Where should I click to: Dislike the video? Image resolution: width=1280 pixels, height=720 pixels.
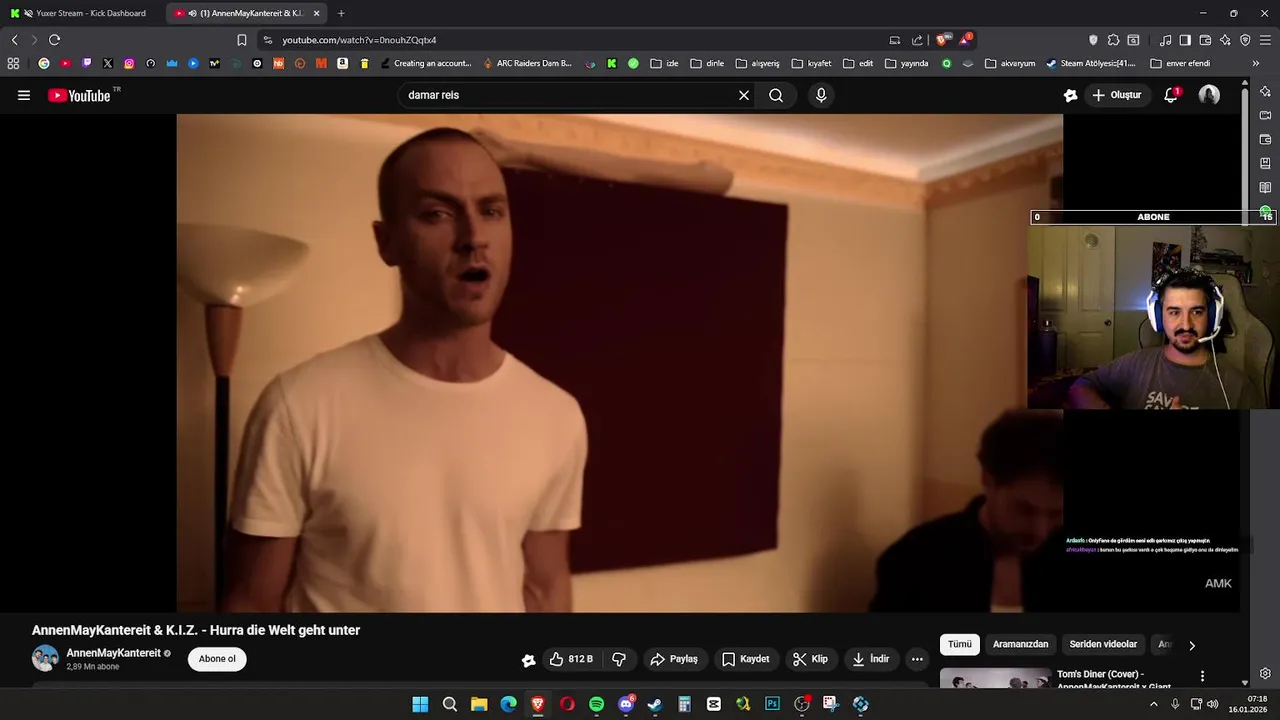tap(619, 659)
